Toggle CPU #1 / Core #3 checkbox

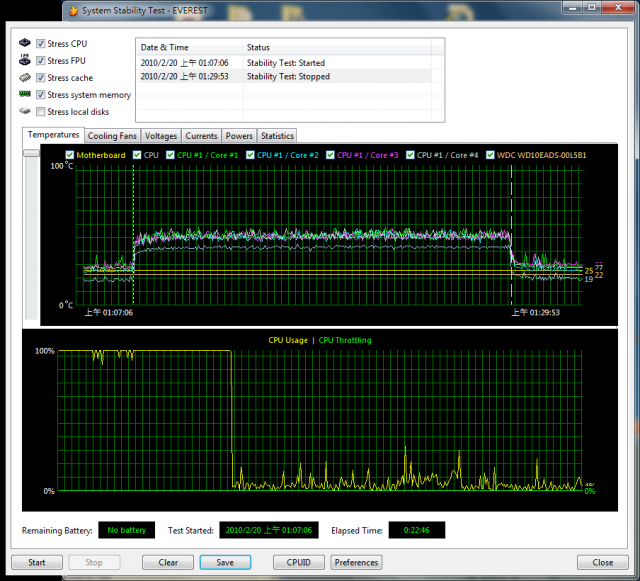pos(330,155)
